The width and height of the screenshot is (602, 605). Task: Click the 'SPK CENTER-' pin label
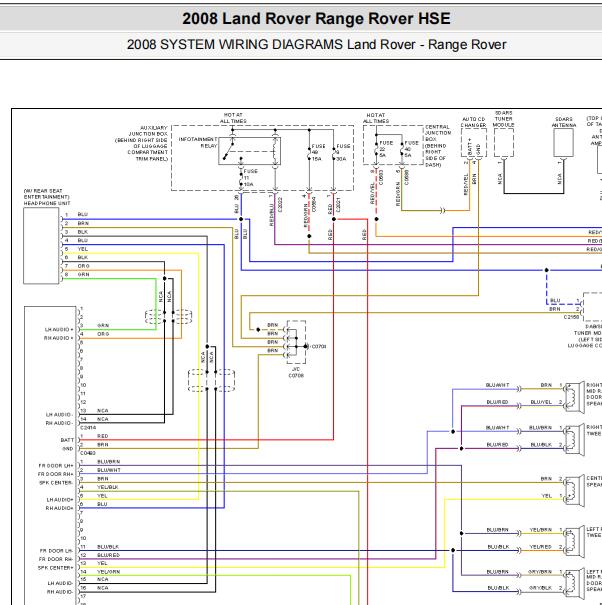coord(56,483)
